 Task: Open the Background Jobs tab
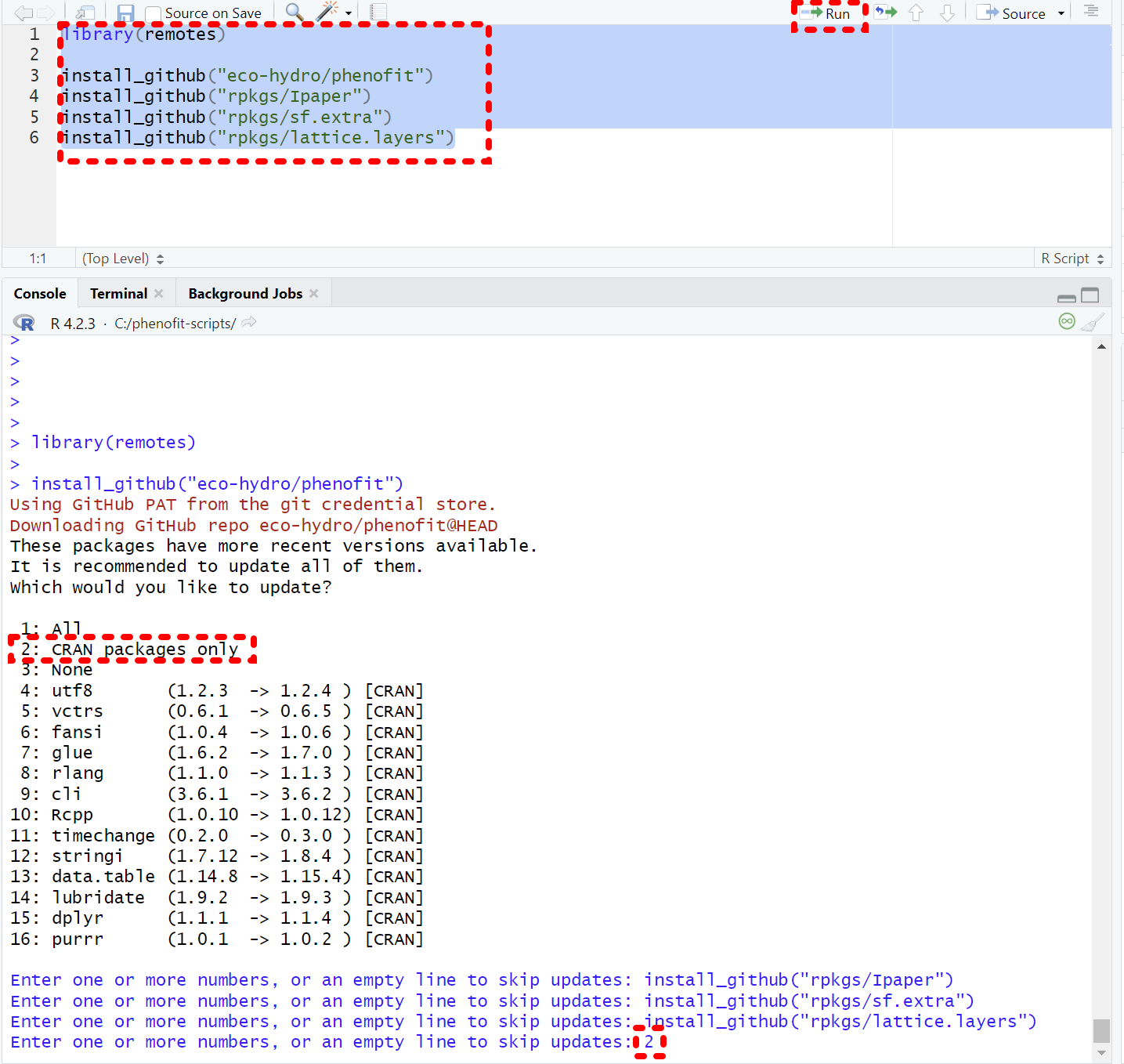245,293
